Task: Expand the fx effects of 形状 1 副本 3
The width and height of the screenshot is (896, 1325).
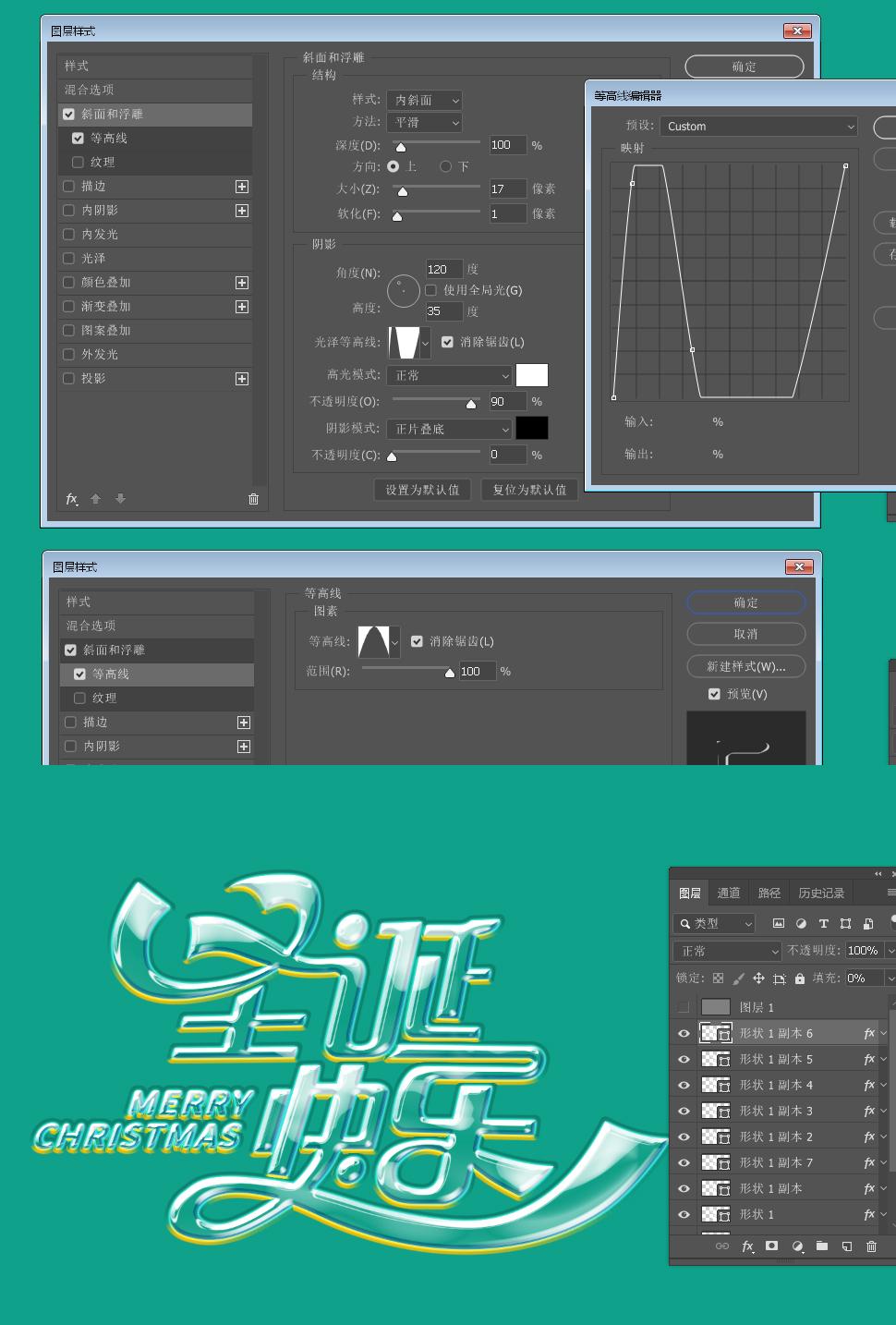Action: pos(883,1112)
